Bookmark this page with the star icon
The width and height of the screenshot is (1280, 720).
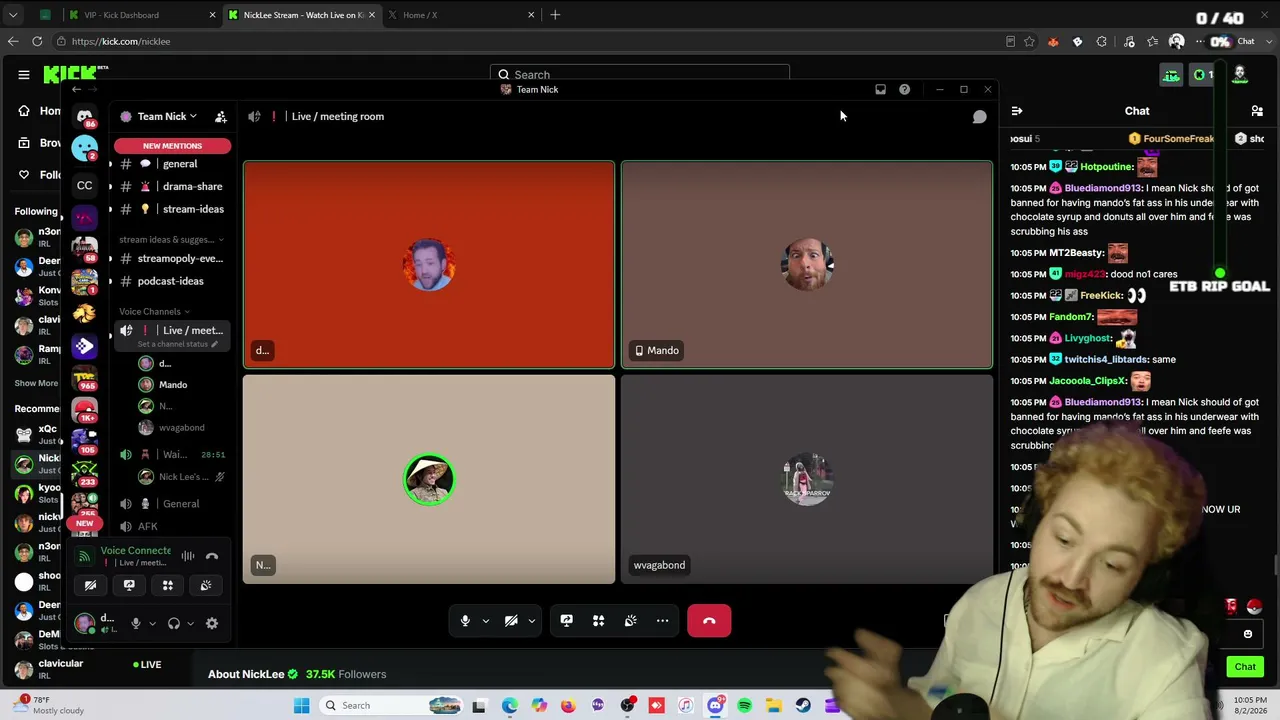point(1029,42)
